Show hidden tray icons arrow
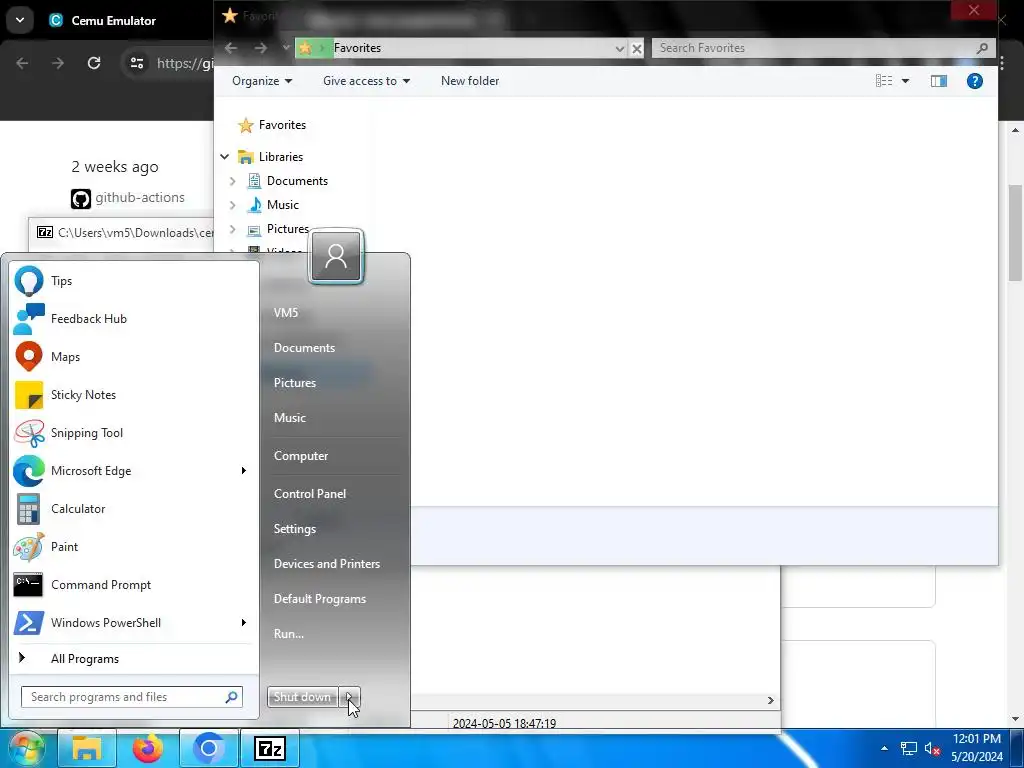The width and height of the screenshot is (1024, 768). click(x=884, y=748)
